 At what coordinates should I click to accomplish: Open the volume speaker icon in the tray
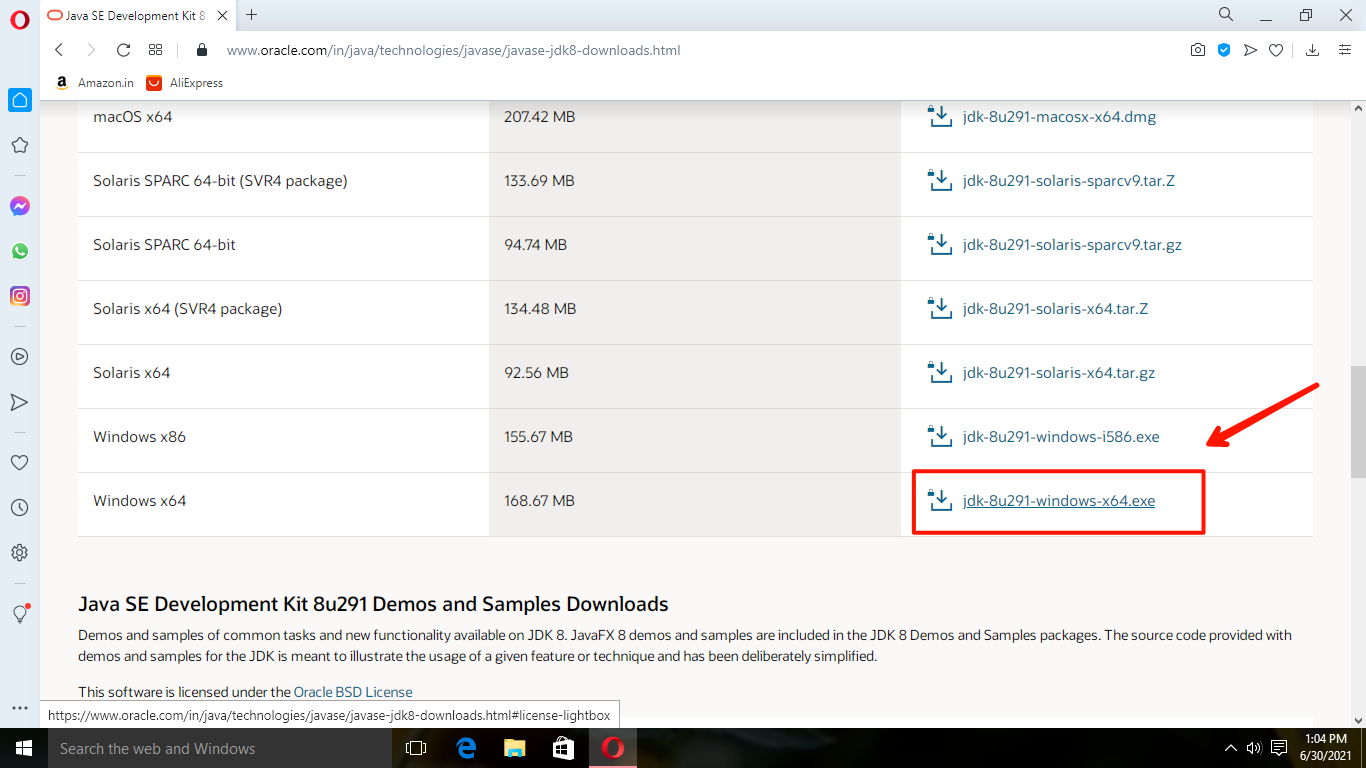point(1254,748)
